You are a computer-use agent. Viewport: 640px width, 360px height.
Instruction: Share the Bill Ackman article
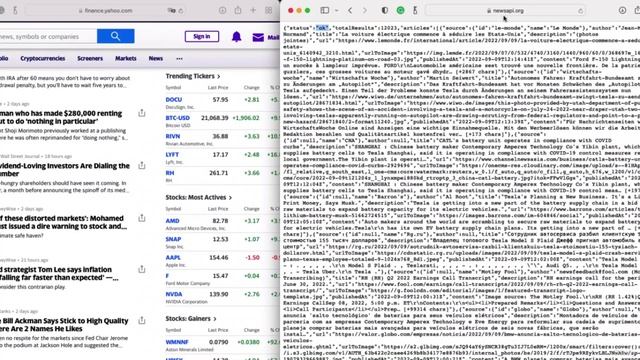142,320
